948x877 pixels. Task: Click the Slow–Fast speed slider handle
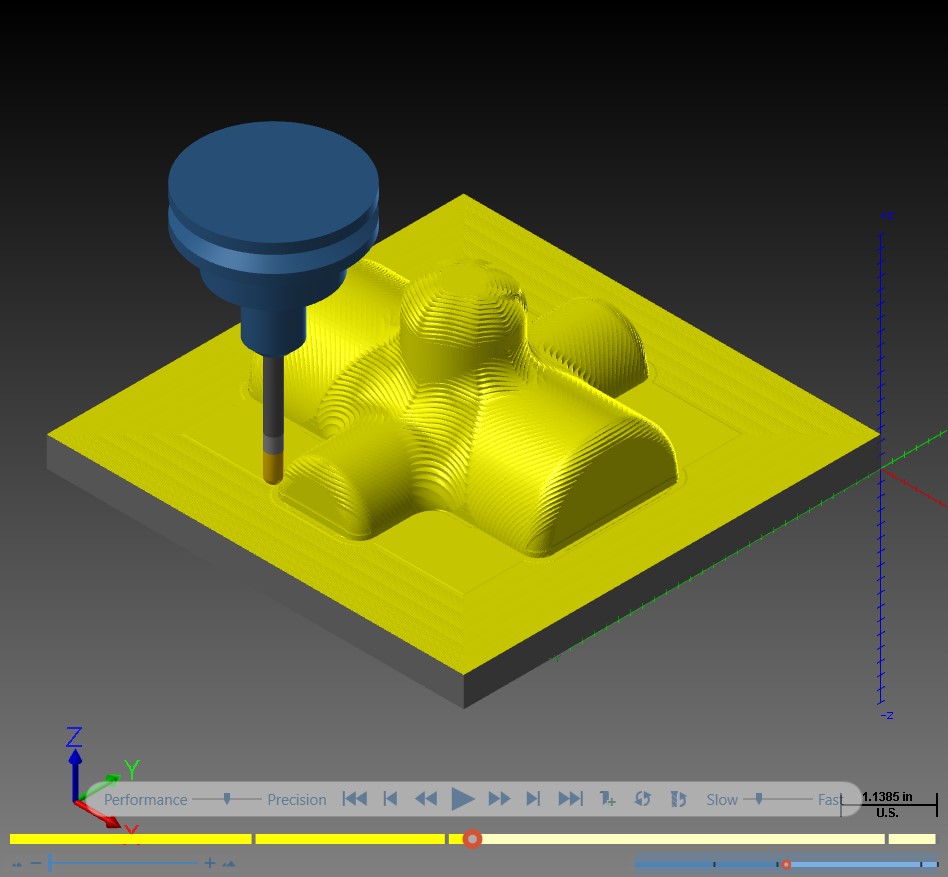(759, 799)
